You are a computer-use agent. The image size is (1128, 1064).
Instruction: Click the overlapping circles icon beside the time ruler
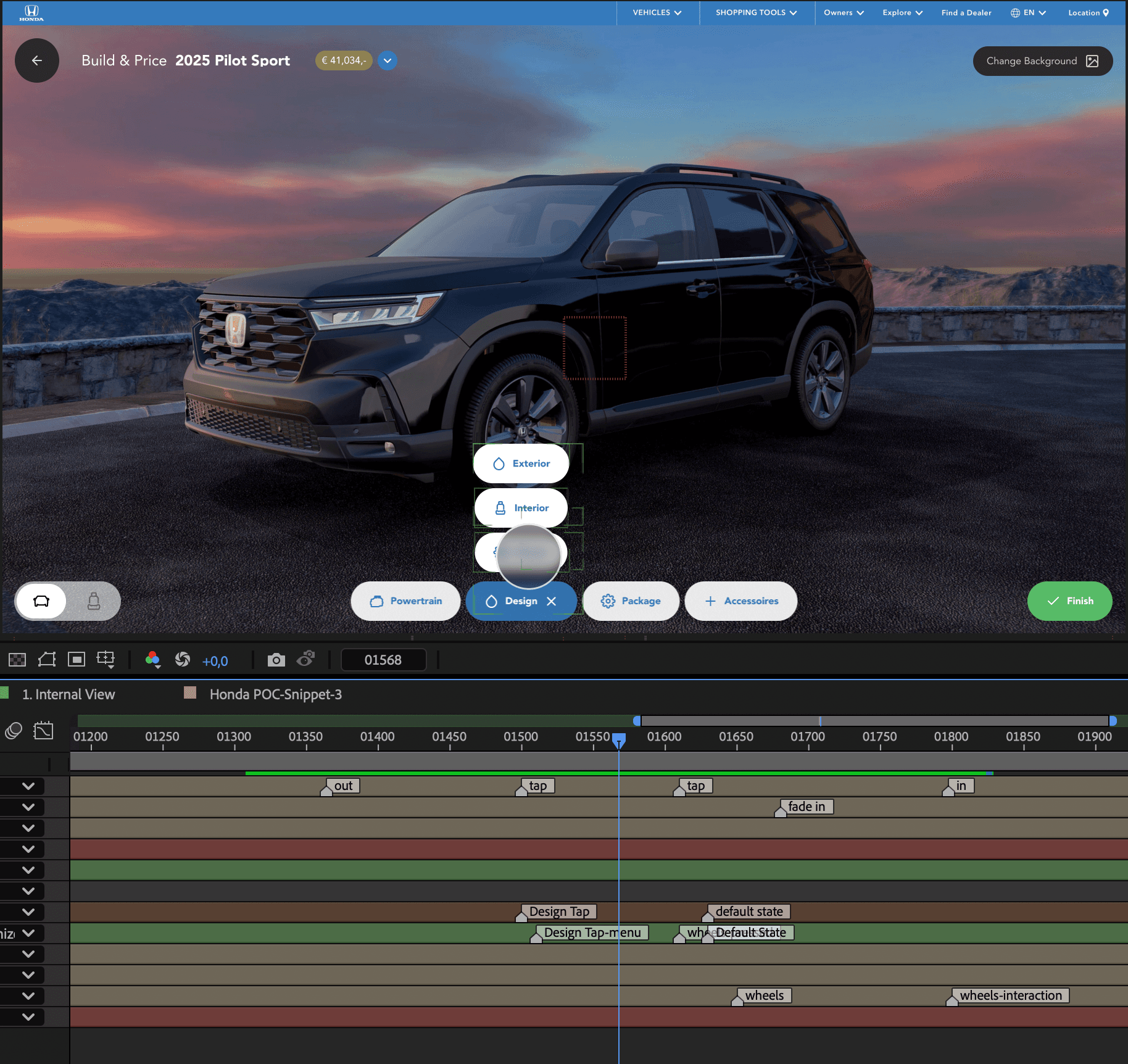click(x=14, y=731)
